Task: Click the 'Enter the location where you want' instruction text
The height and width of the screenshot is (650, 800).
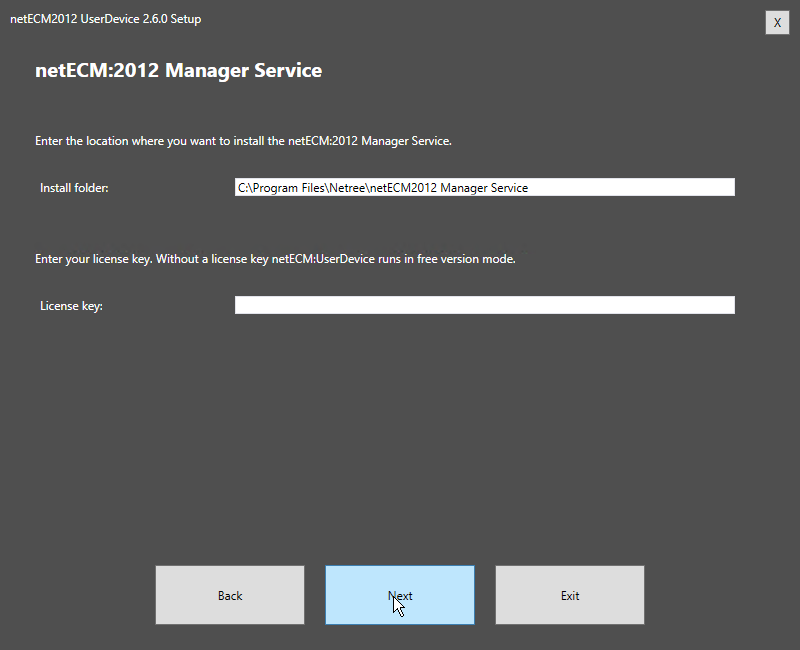Action: [243, 141]
